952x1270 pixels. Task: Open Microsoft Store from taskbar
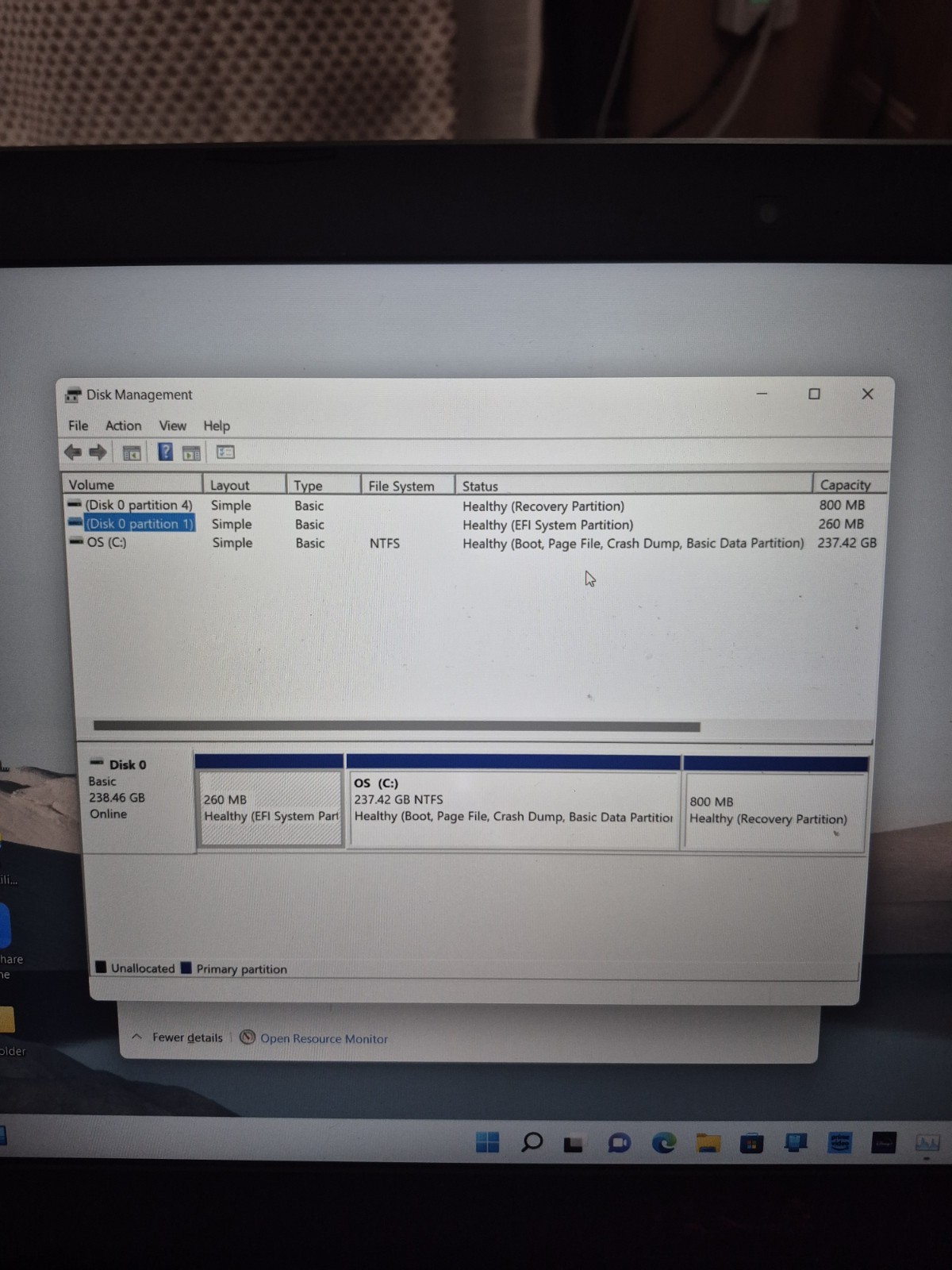click(x=751, y=1143)
